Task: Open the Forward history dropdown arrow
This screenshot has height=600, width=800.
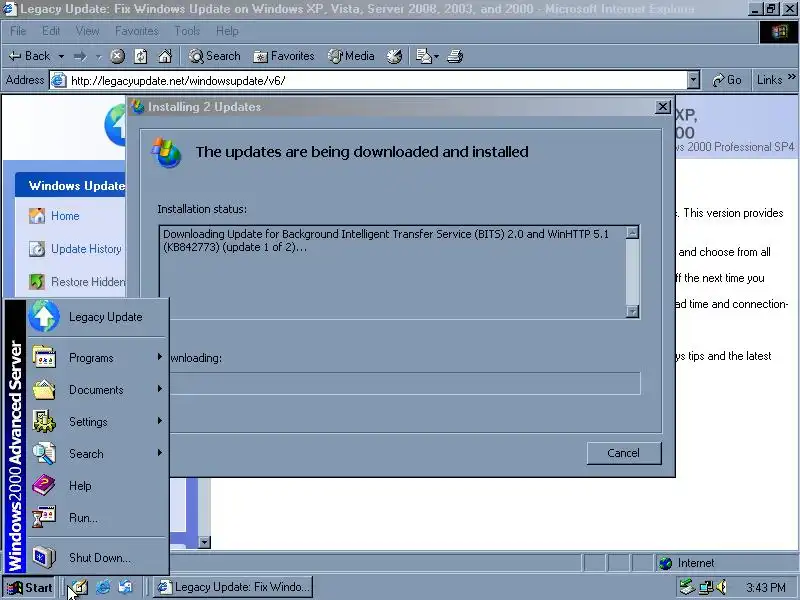Action: tap(98, 56)
